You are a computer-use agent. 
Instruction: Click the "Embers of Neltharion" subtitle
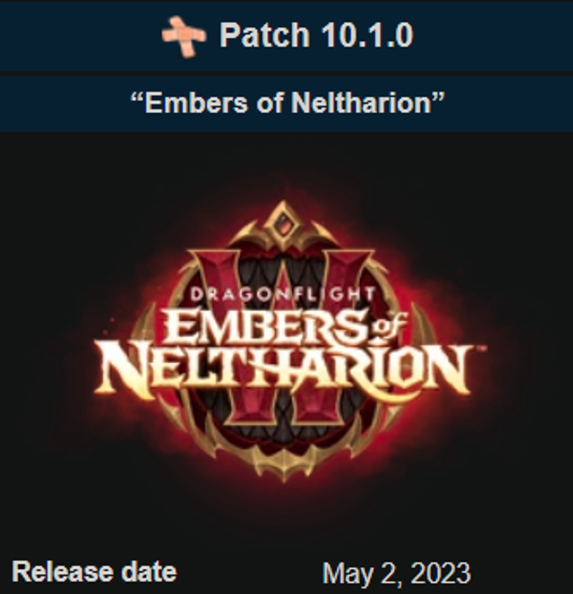pyautogui.click(x=287, y=103)
